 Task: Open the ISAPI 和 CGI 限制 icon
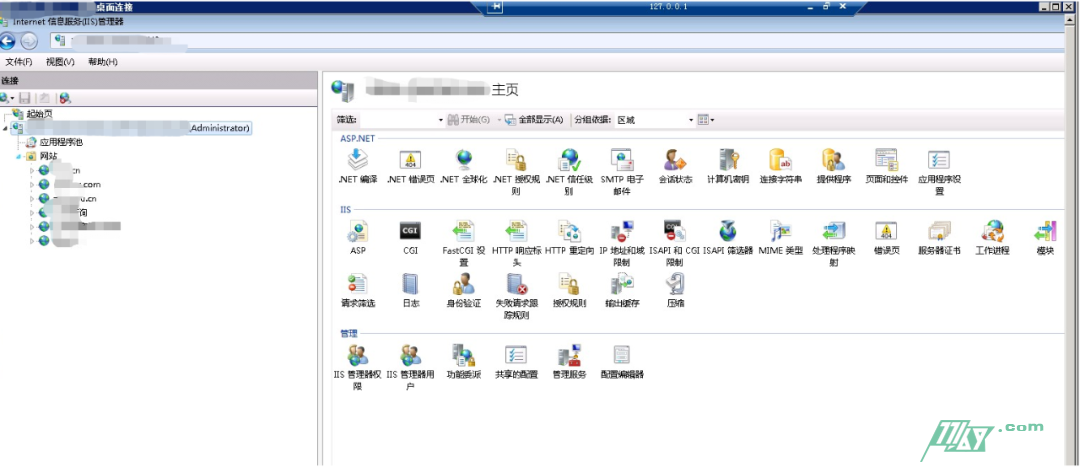click(675, 231)
